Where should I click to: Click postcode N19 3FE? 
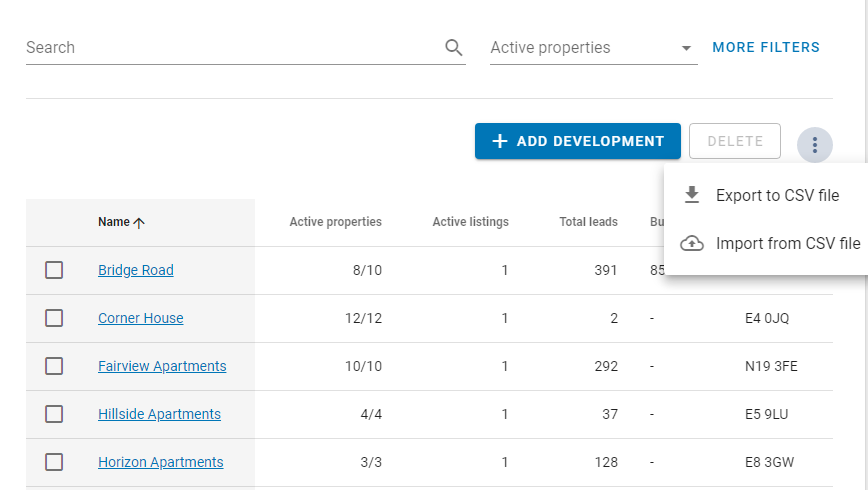771,366
